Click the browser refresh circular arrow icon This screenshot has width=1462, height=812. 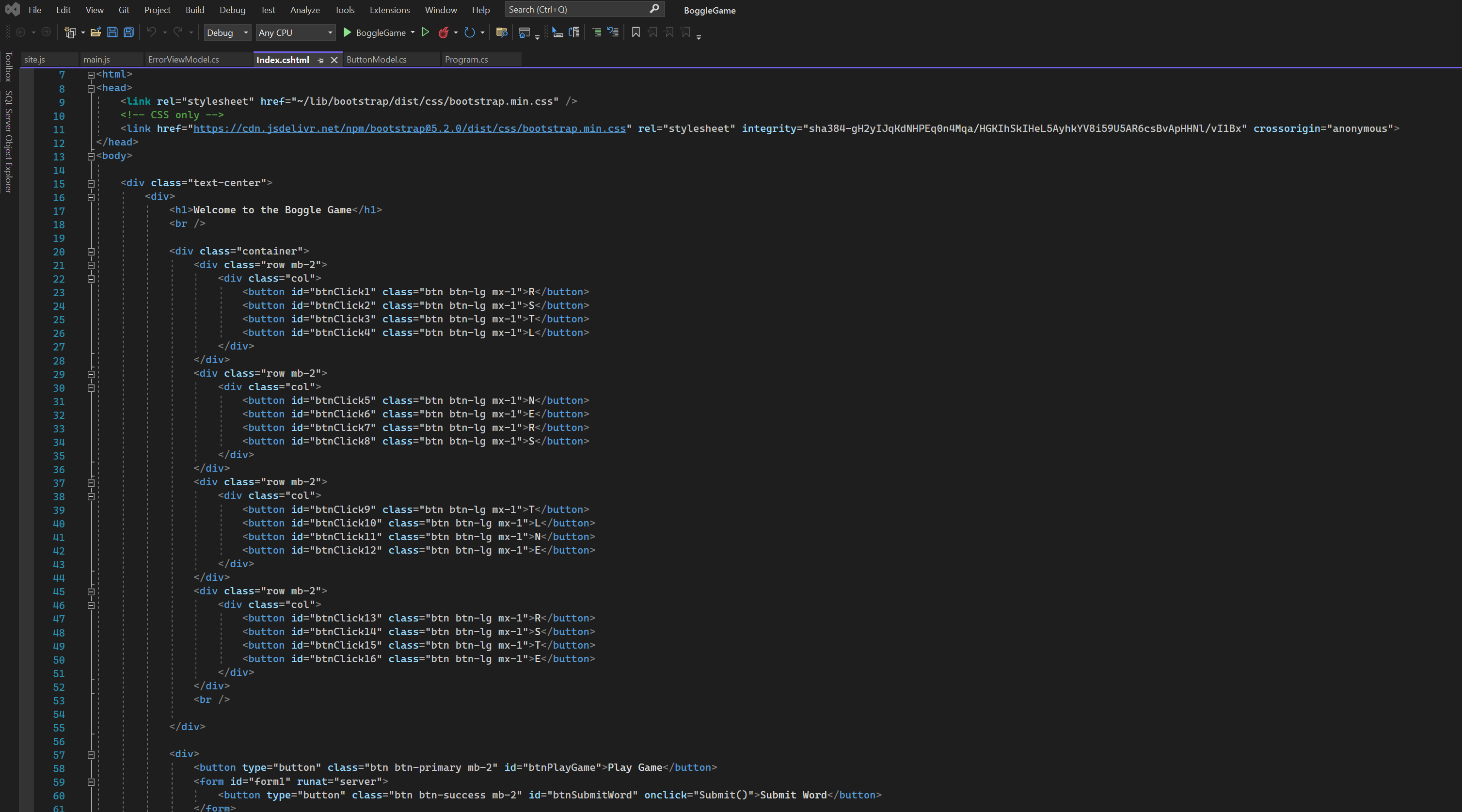[x=469, y=32]
